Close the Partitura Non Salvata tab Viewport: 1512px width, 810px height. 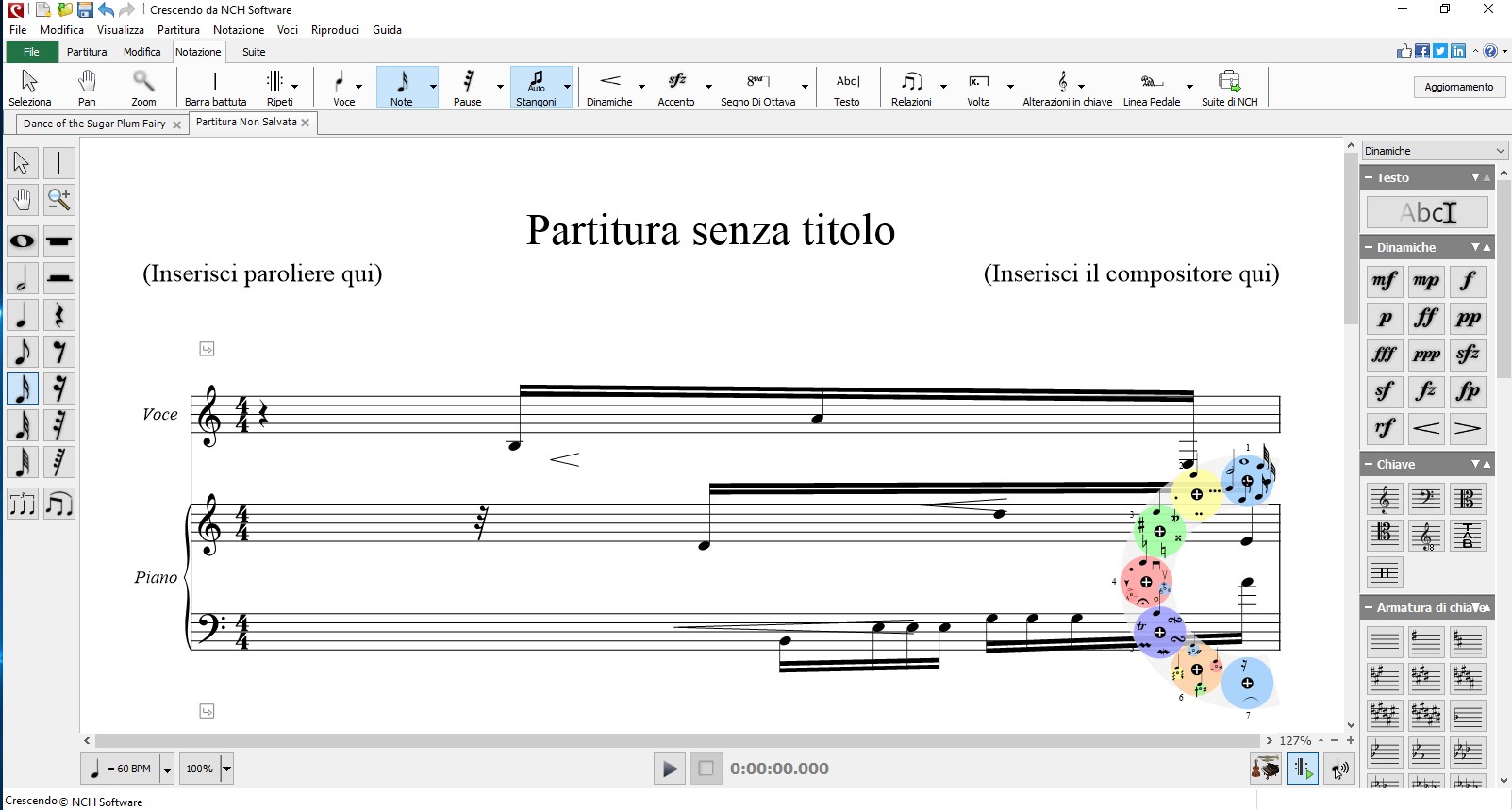306,123
